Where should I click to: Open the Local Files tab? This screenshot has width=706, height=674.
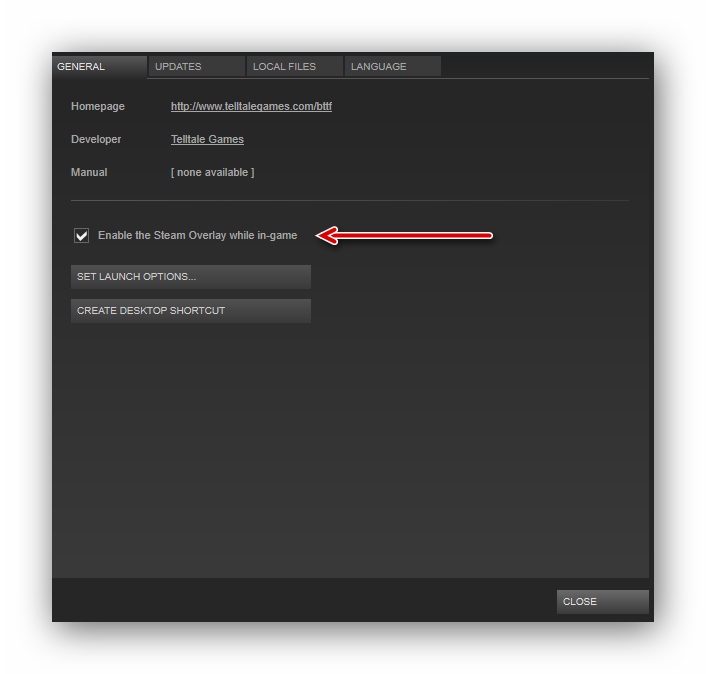pos(295,67)
